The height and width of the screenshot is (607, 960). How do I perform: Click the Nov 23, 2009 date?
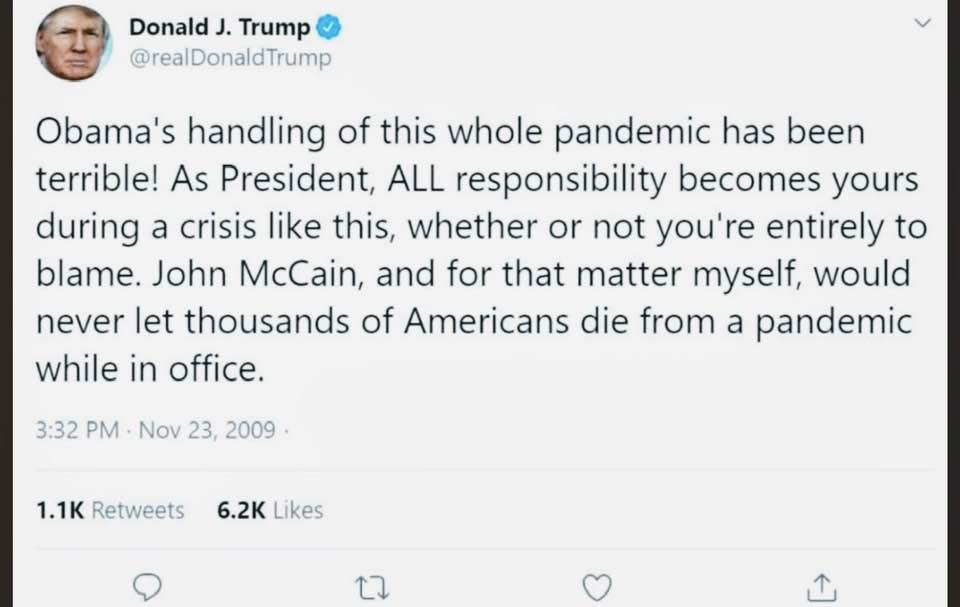click(207, 430)
